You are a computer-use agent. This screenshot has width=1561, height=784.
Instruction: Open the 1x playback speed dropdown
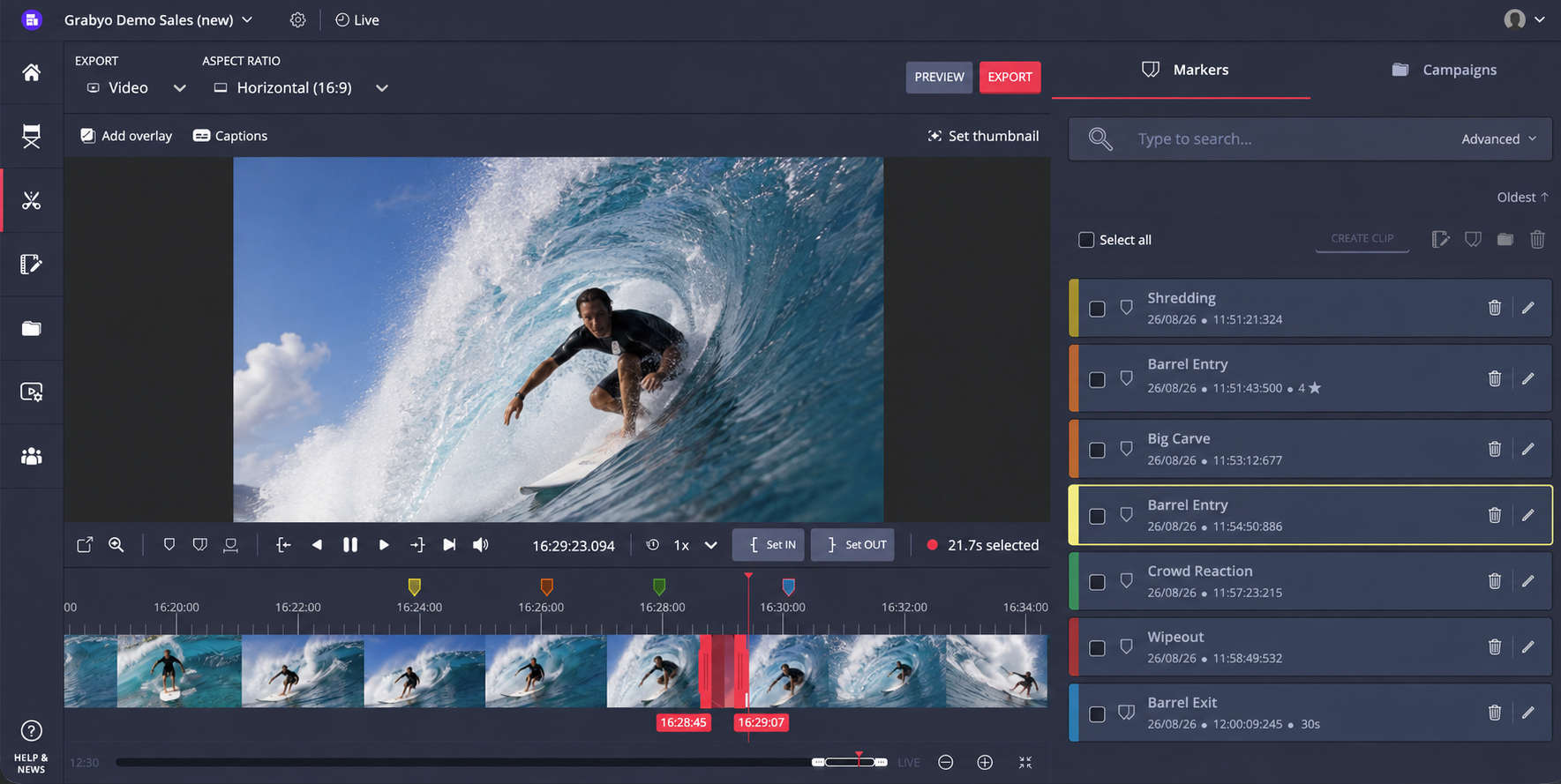pyautogui.click(x=694, y=545)
